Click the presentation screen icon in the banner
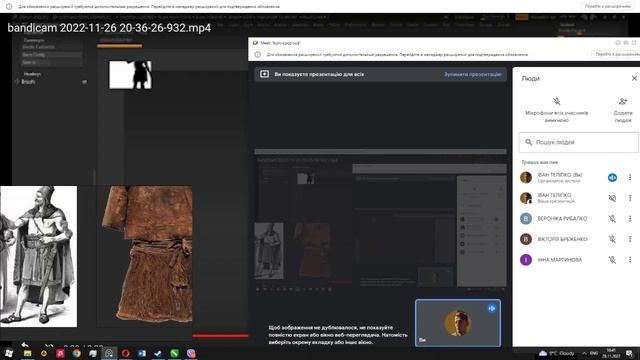 pyautogui.click(x=264, y=74)
